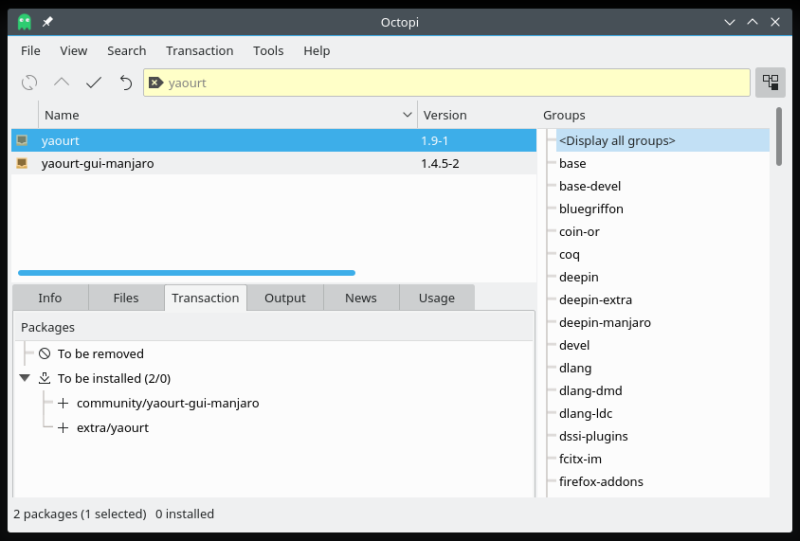Click the Name column sort arrow

(x=407, y=115)
